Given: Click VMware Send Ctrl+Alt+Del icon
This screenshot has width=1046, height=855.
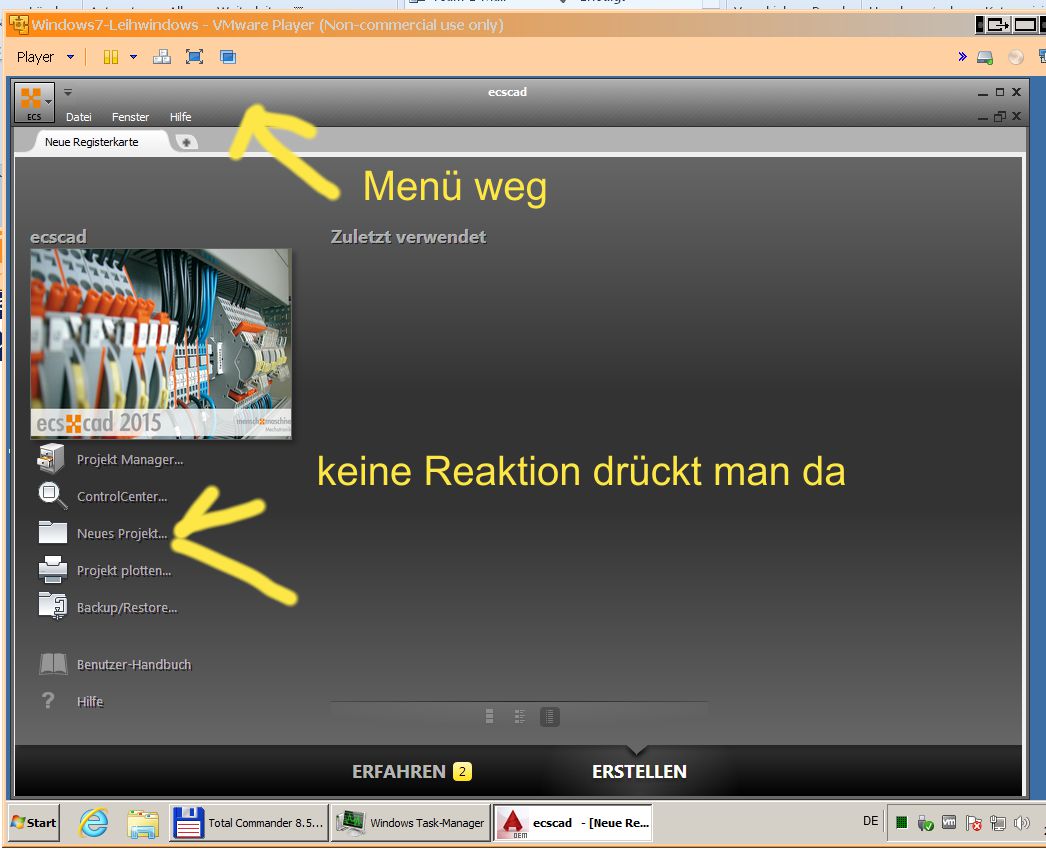Looking at the screenshot, I should coord(162,57).
